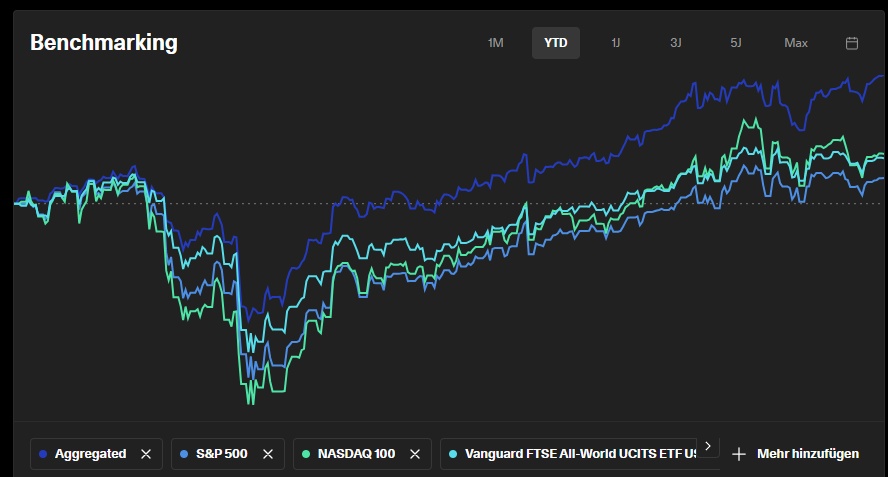Display the Max time range
Viewport: 888px width, 477px height.
point(796,43)
